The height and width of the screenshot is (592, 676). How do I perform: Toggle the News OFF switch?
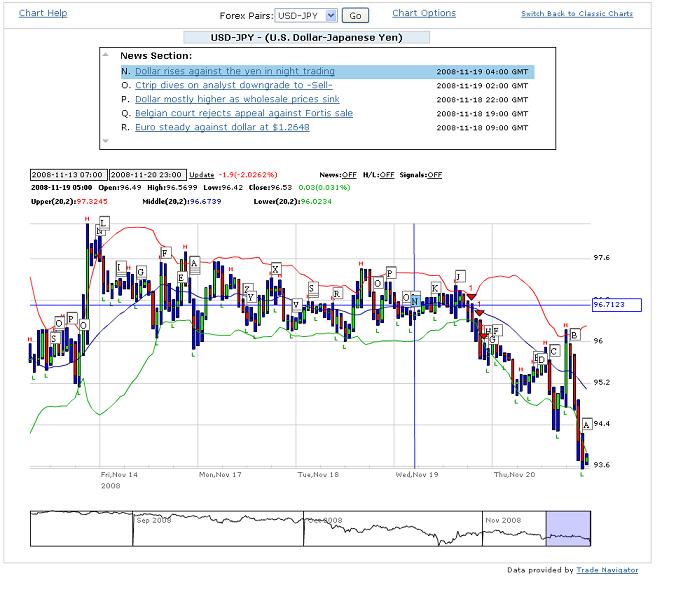coord(349,174)
